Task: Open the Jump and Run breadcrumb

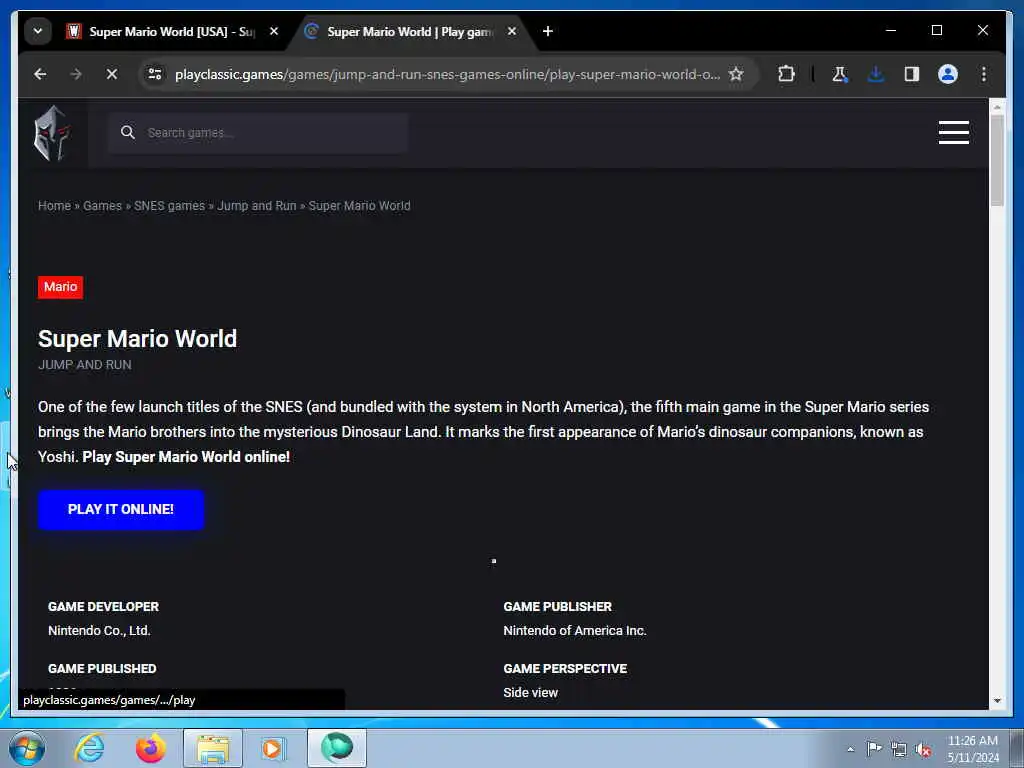Action: click(257, 206)
